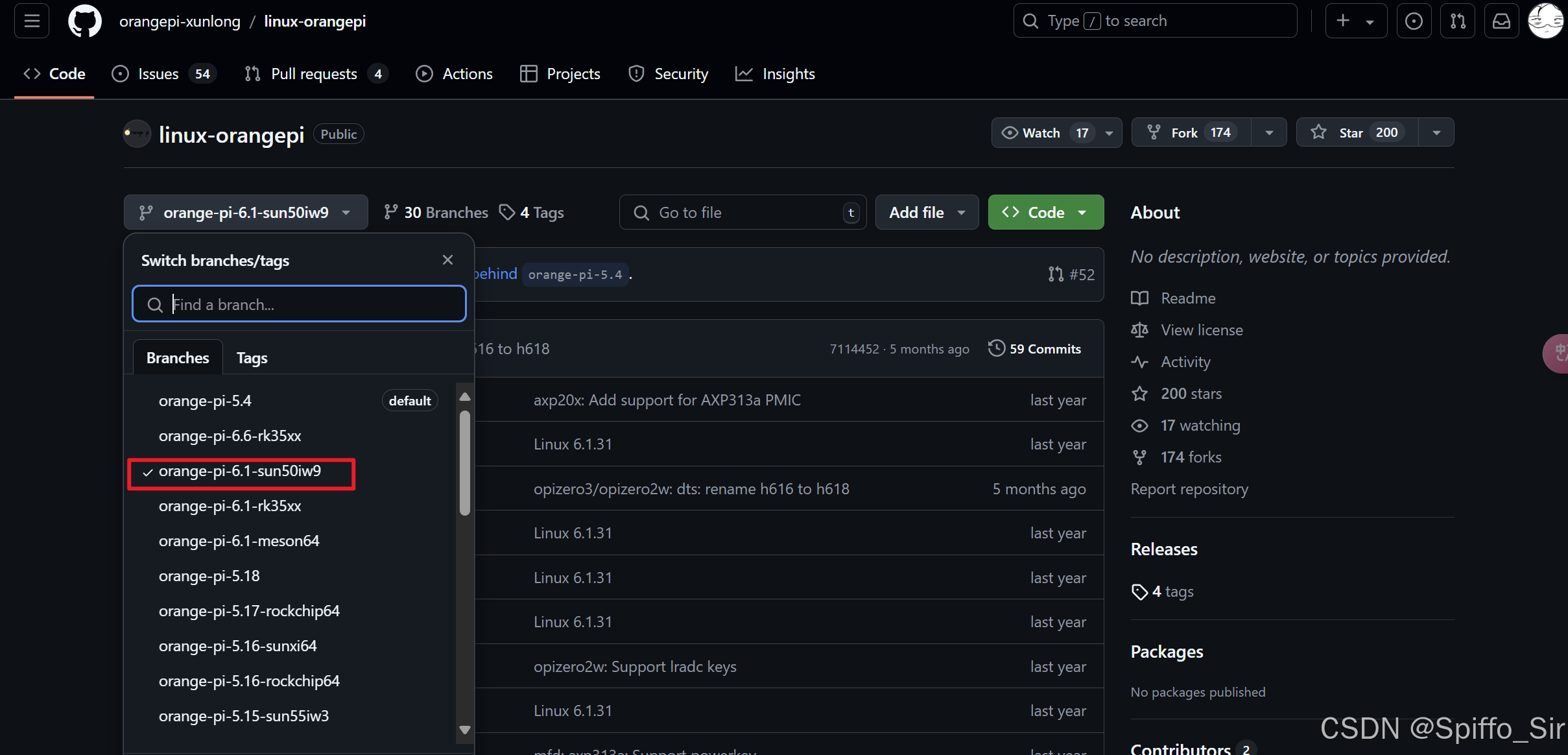Close the Switch branches/tags popup
Image resolution: width=1568 pixels, height=755 pixels.
click(447, 260)
